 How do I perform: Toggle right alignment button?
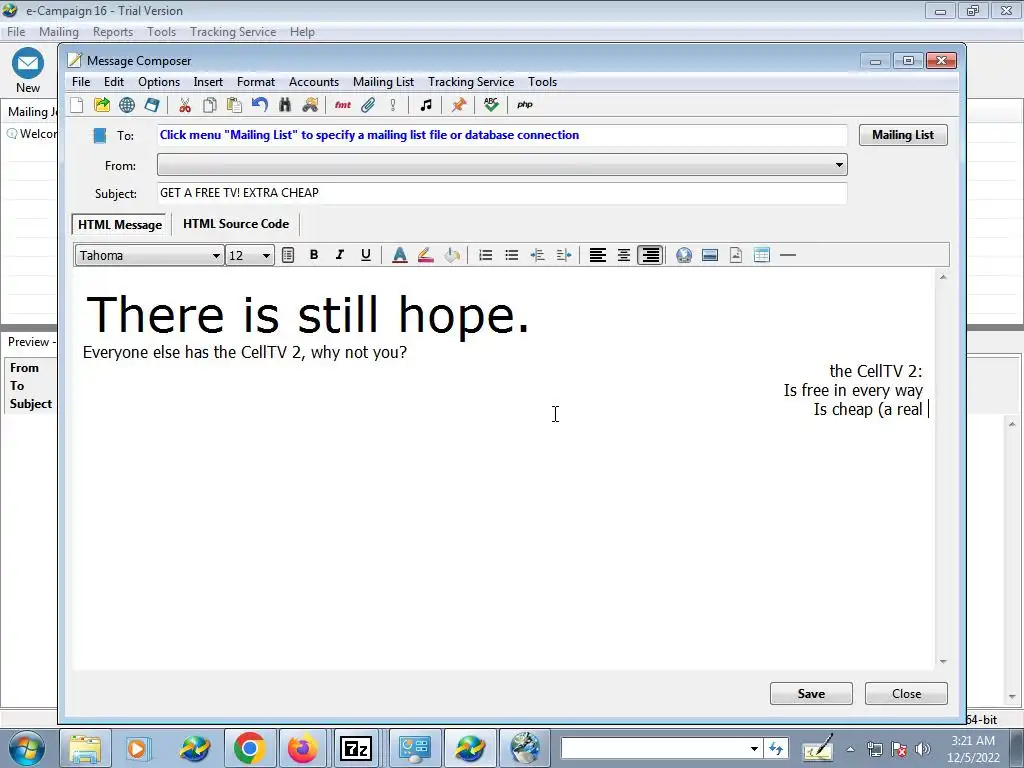click(x=650, y=255)
